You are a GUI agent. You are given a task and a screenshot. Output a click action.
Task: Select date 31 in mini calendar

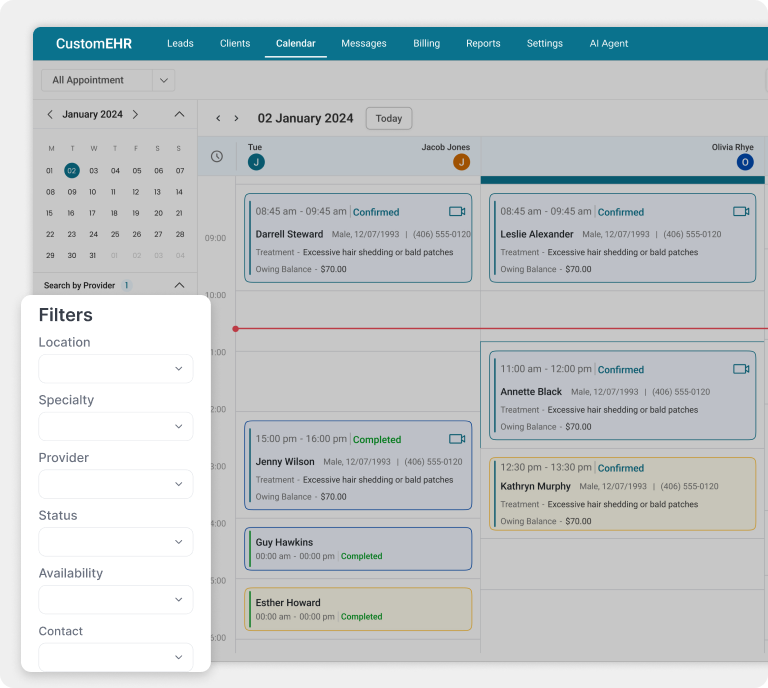pos(93,256)
